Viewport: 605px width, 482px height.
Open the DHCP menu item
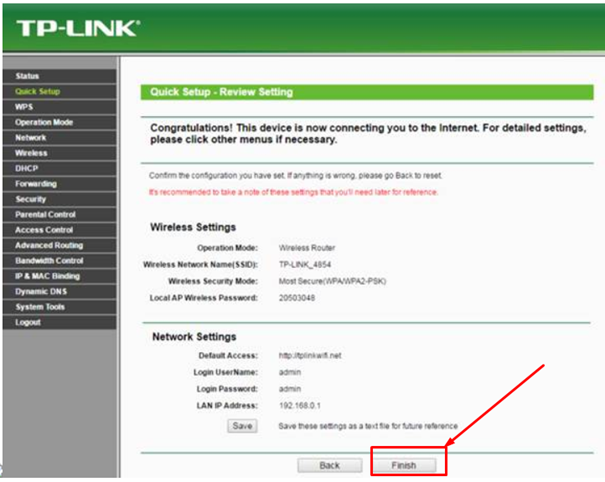tap(59, 169)
